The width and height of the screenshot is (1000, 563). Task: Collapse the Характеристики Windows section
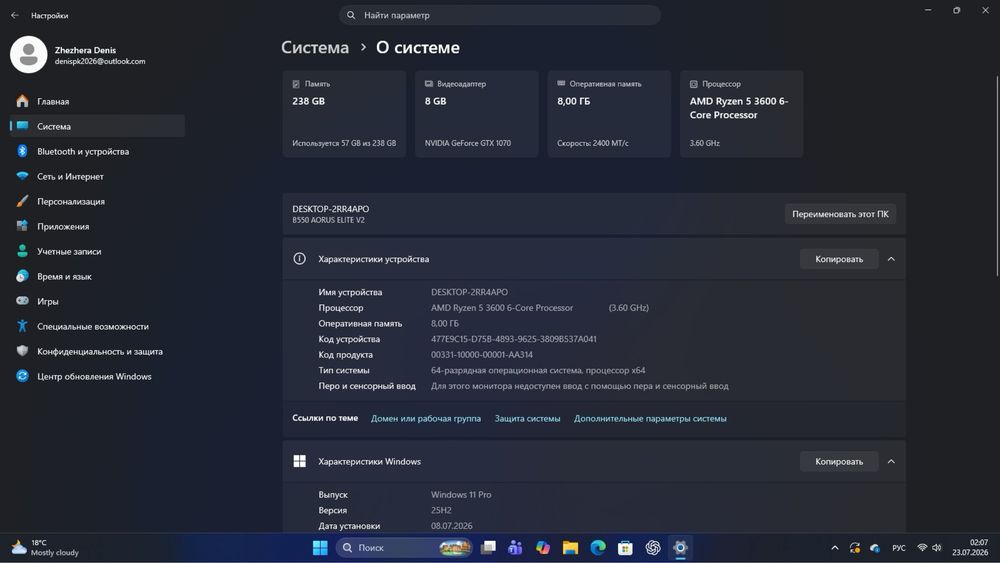pyautogui.click(x=891, y=462)
